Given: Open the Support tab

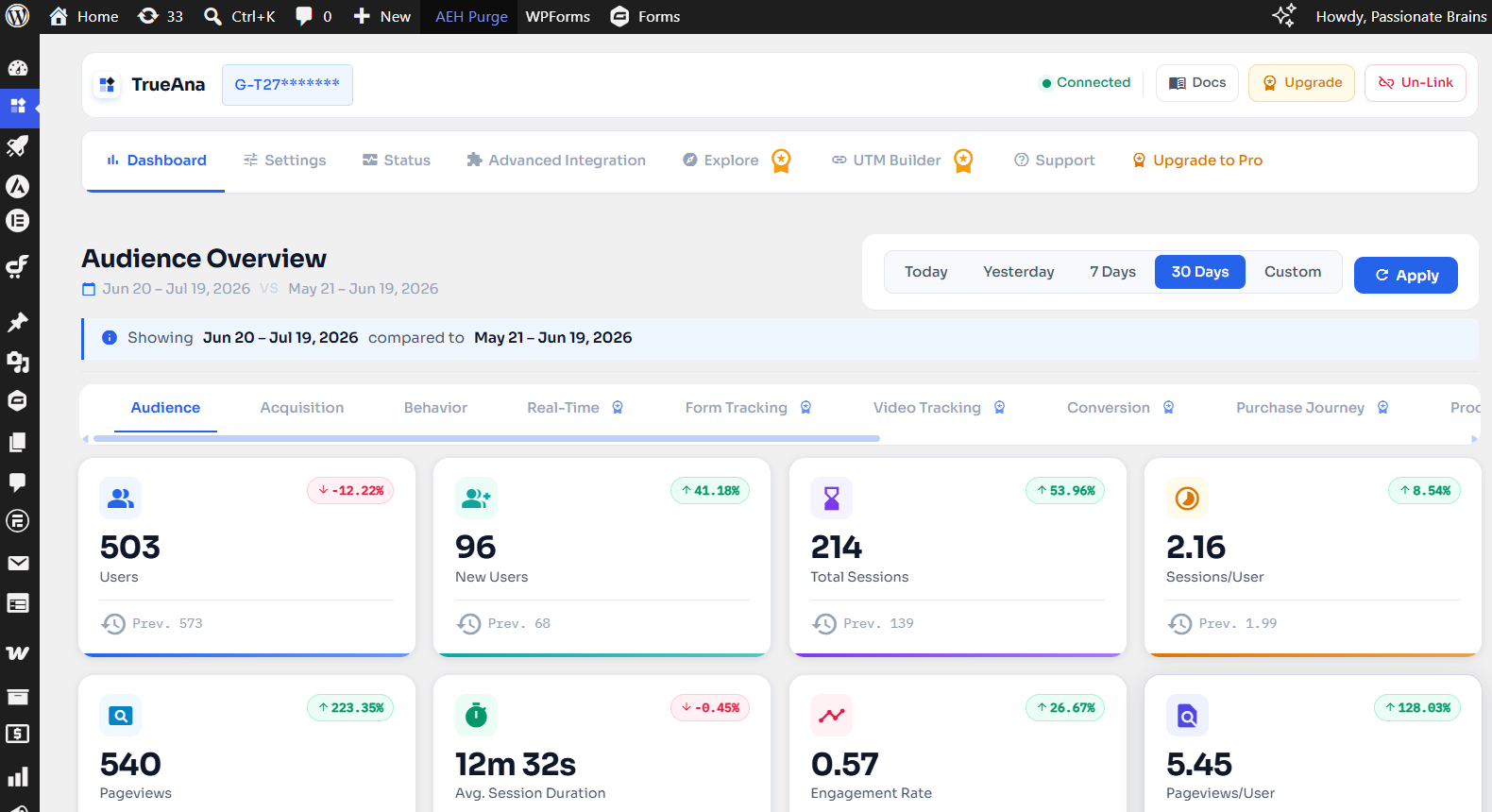Looking at the screenshot, I should (1055, 161).
